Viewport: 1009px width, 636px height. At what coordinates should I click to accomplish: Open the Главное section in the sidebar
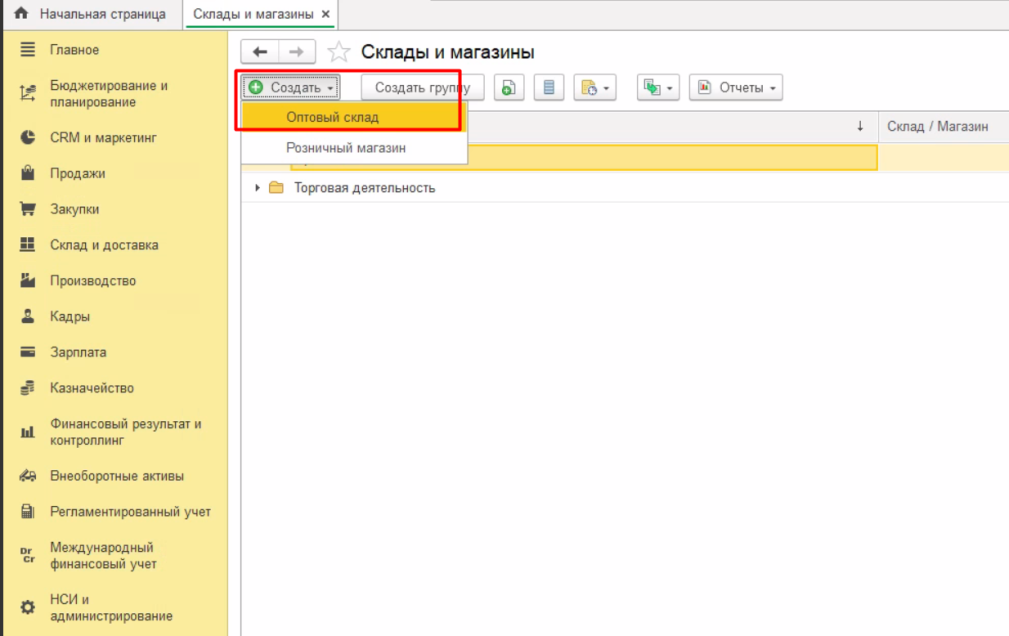74,49
